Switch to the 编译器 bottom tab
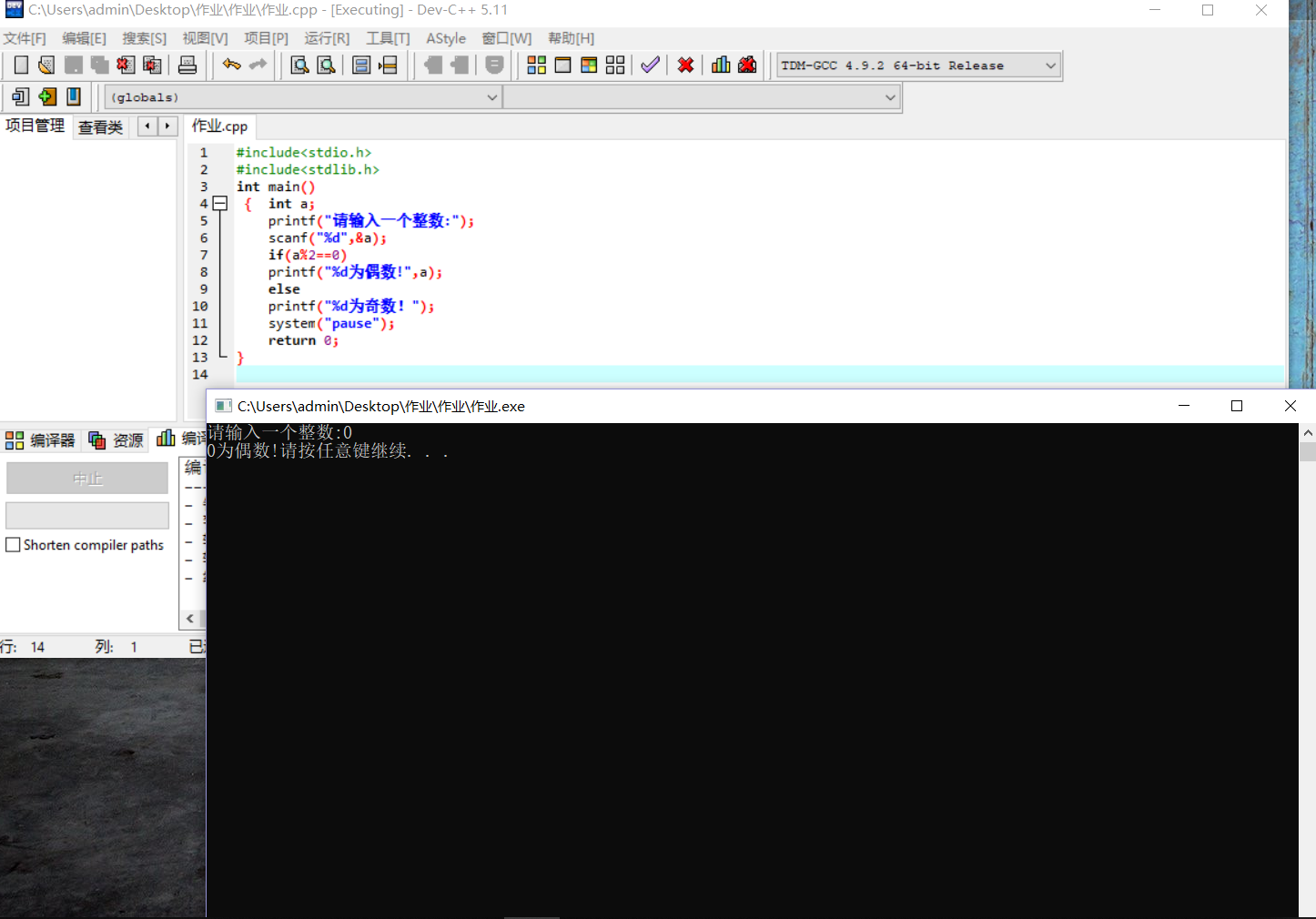The height and width of the screenshot is (919, 1316). tap(41, 440)
